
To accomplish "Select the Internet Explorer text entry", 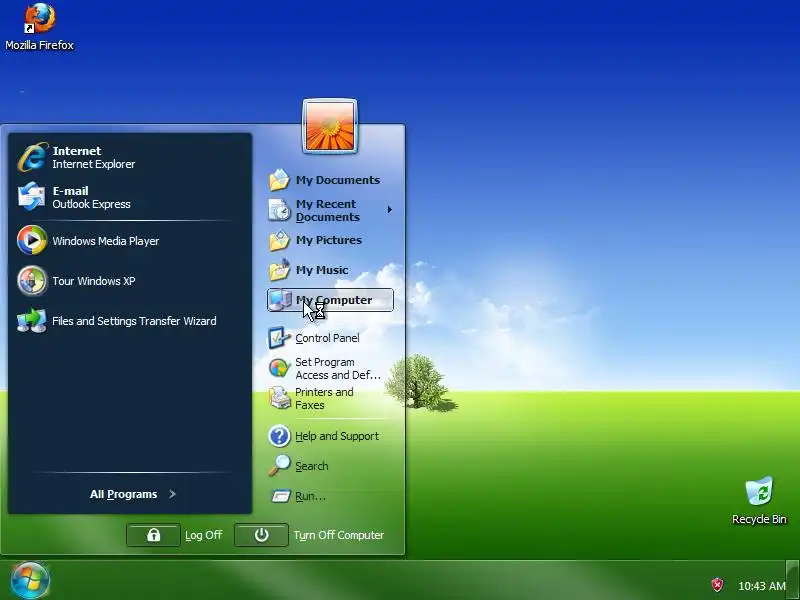I will click(94, 158).
